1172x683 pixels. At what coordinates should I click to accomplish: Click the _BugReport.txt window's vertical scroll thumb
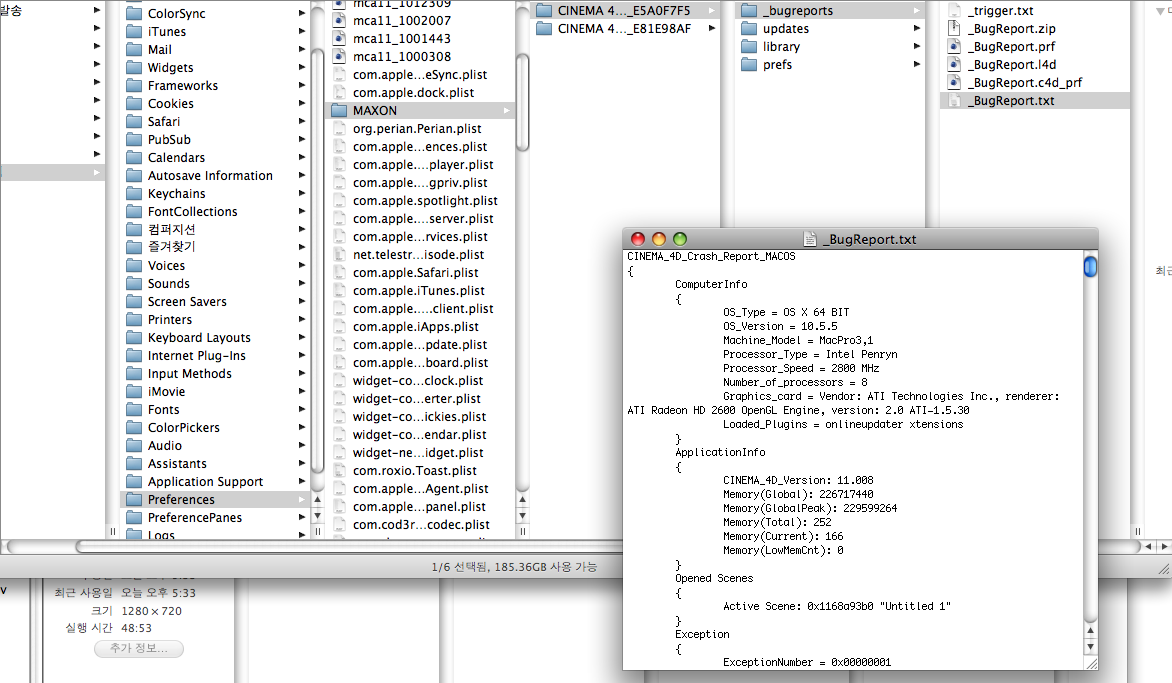pyautogui.click(x=1091, y=266)
